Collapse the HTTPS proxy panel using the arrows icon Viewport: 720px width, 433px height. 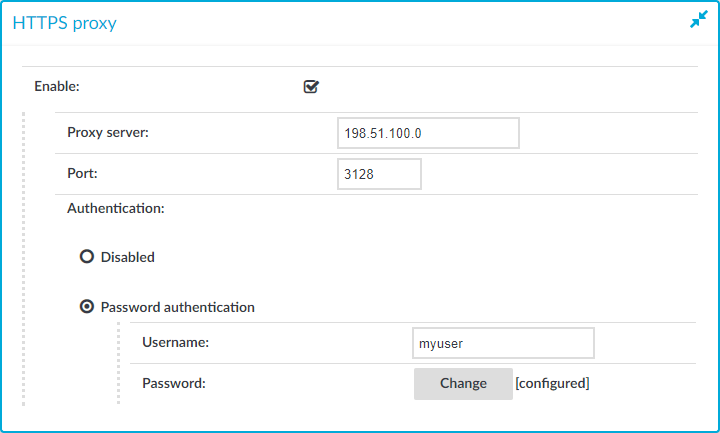point(698,19)
